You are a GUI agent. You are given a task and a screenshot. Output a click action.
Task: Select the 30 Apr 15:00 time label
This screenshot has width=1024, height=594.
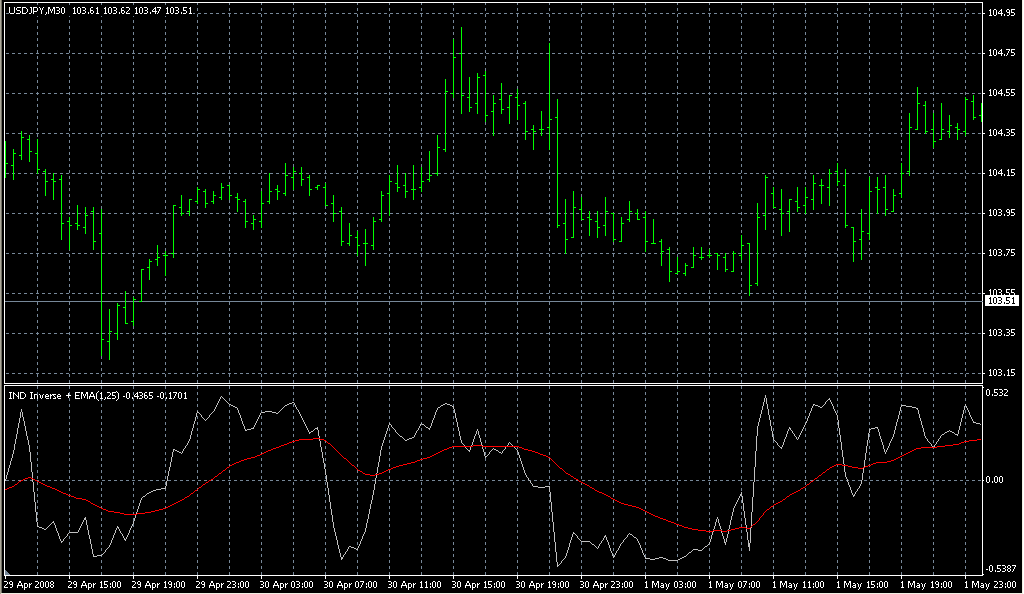click(479, 584)
